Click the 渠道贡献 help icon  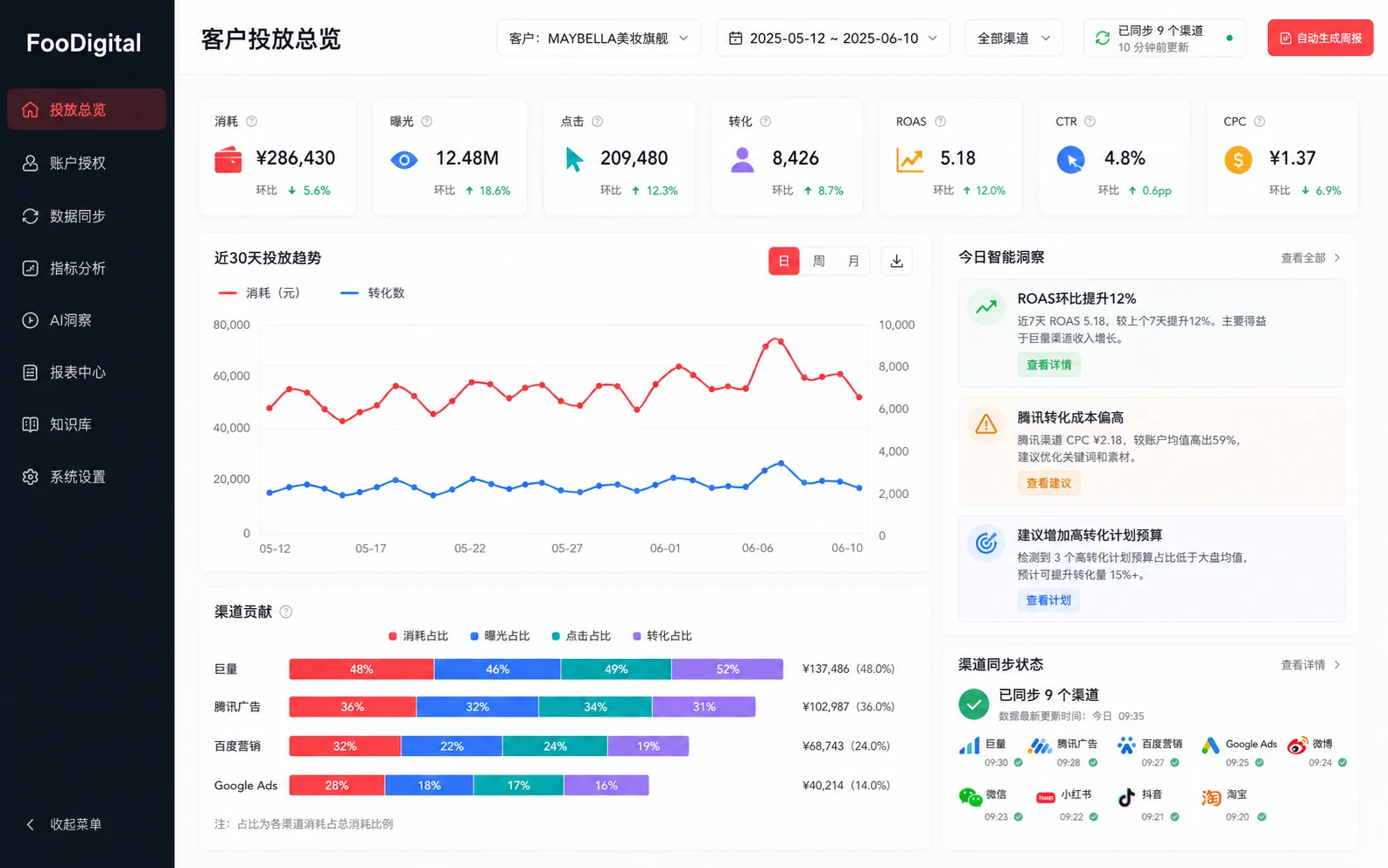285,612
